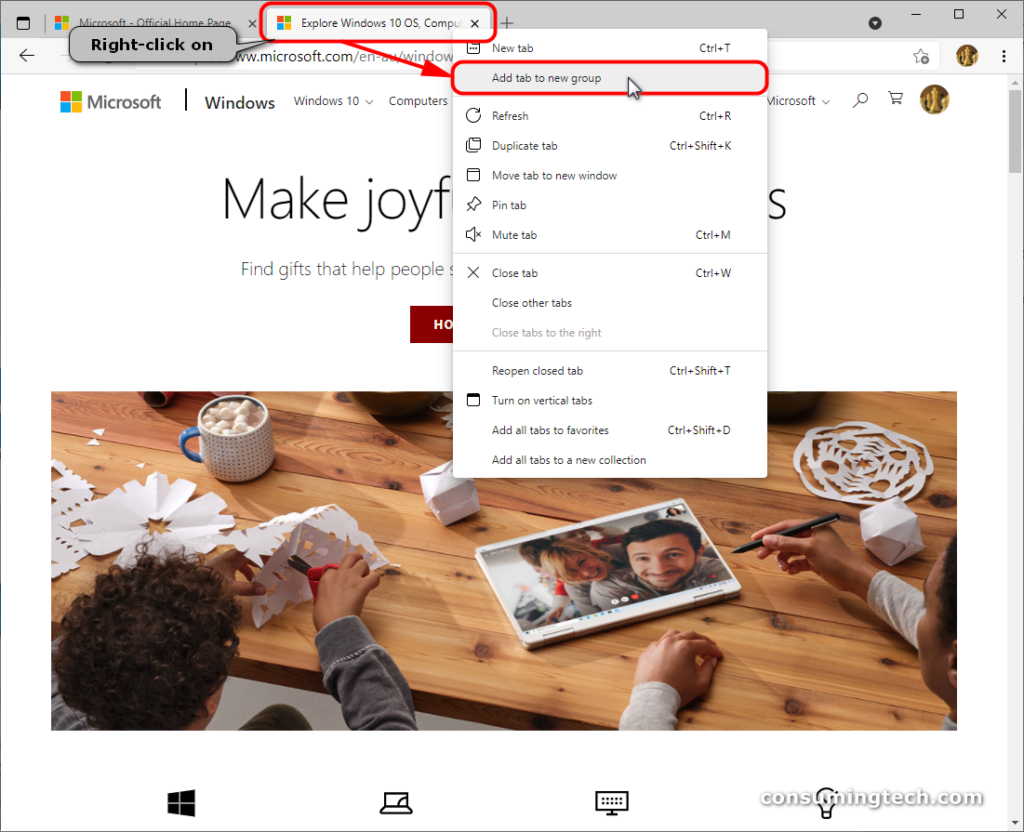
Task: Choose Add all tabs to favorites
Action: pyautogui.click(x=610, y=430)
